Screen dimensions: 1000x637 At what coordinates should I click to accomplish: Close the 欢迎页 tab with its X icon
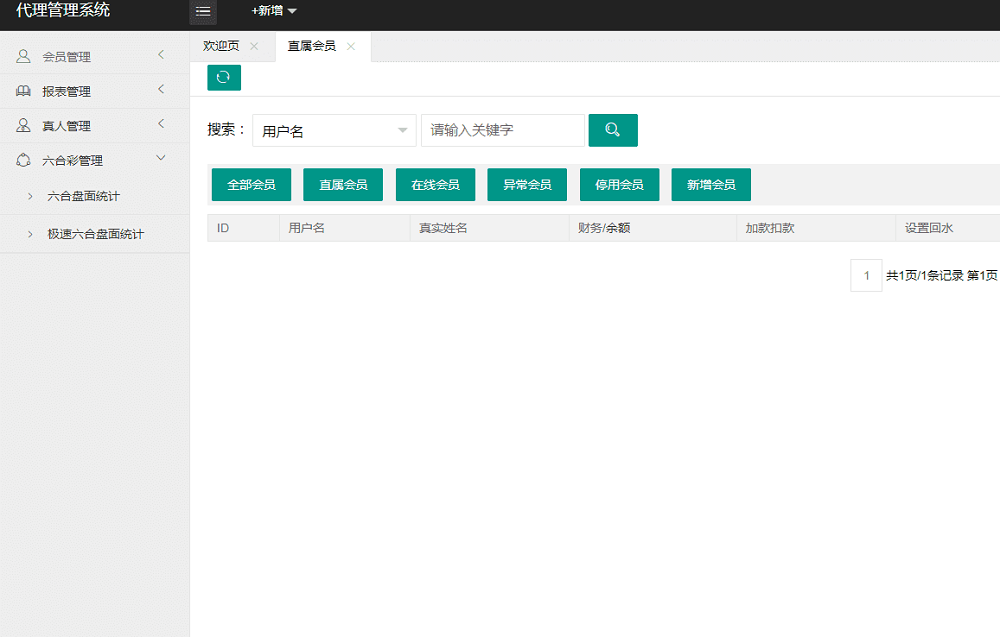[255, 45]
